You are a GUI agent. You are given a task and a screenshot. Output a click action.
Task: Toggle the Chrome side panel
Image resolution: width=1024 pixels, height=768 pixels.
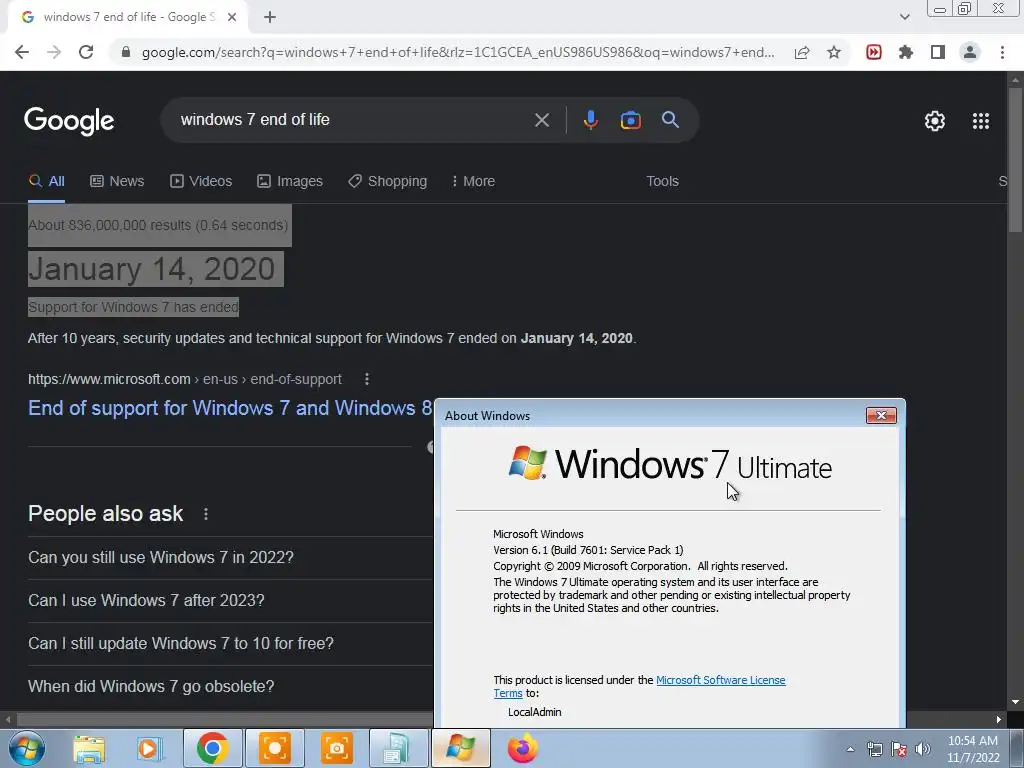pyautogui.click(x=938, y=52)
